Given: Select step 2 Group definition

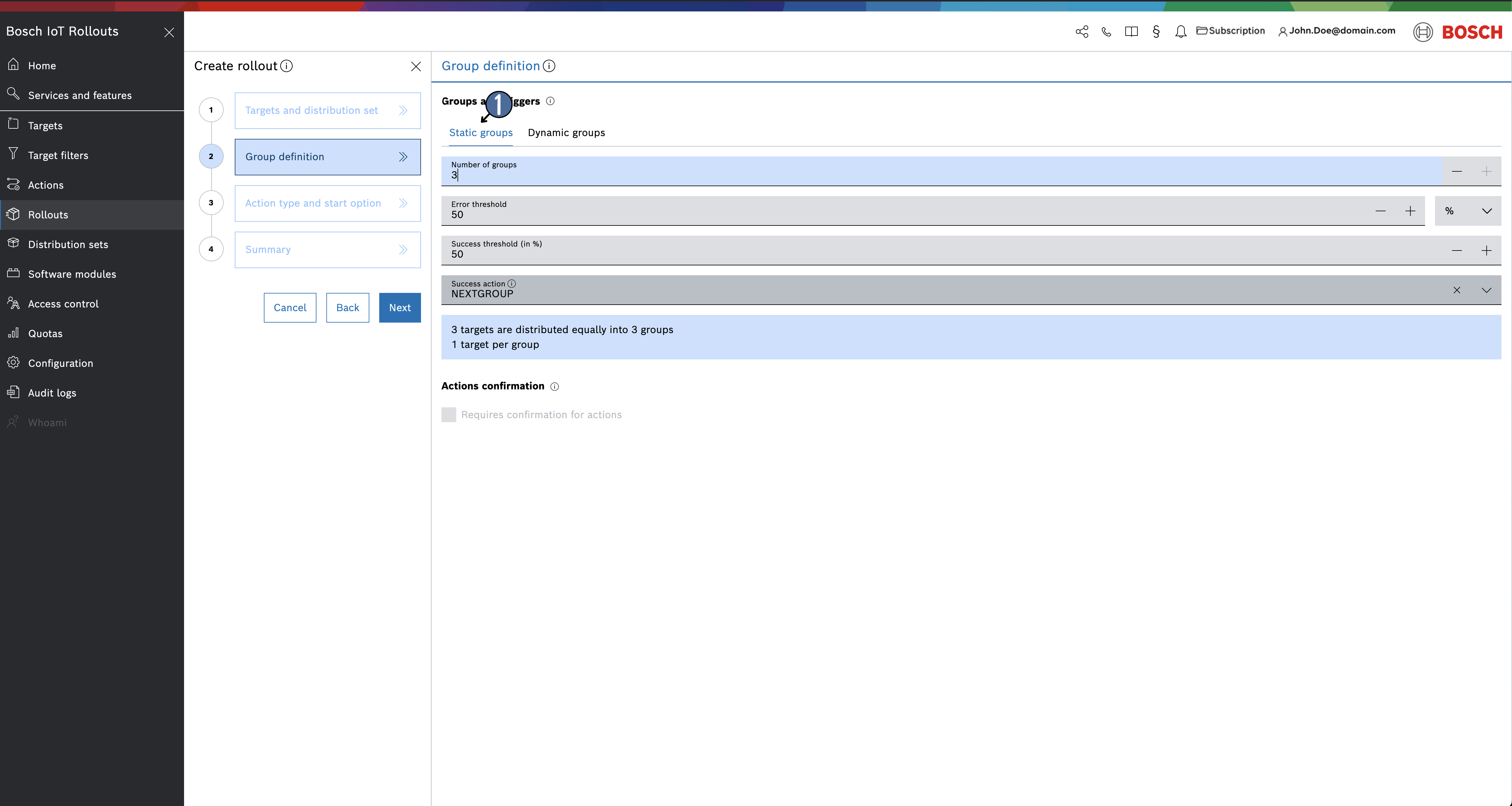Looking at the screenshot, I should tap(328, 157).
